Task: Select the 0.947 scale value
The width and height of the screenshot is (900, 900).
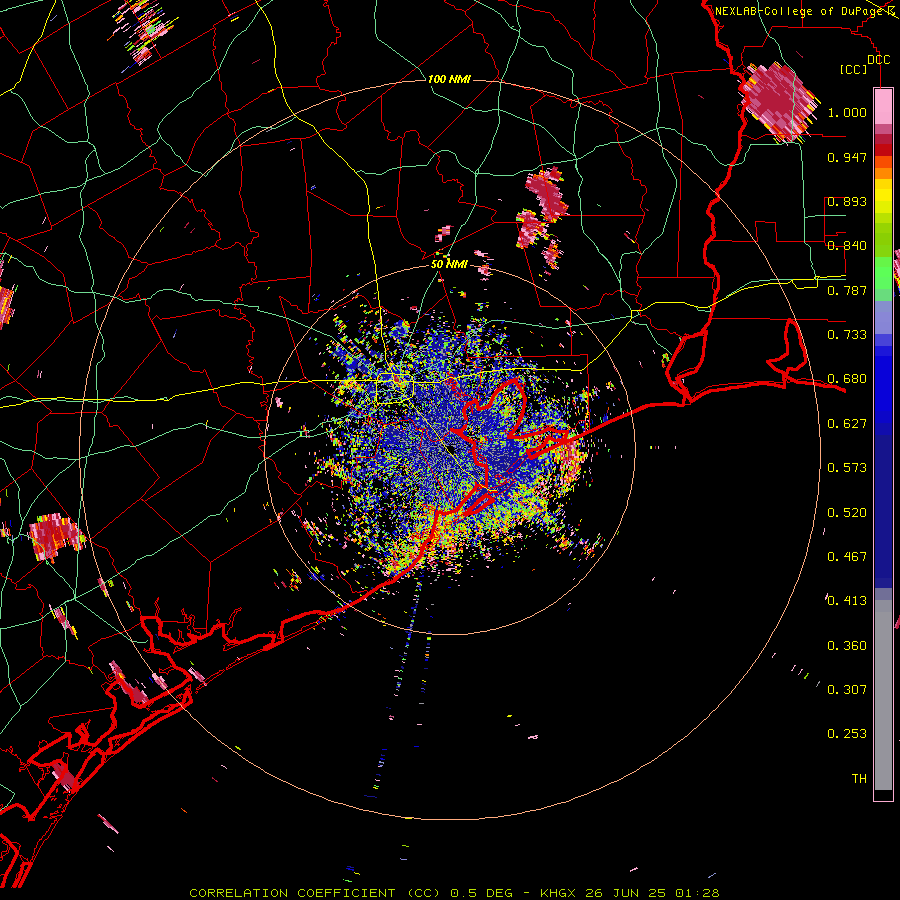Action: [847, 157]
